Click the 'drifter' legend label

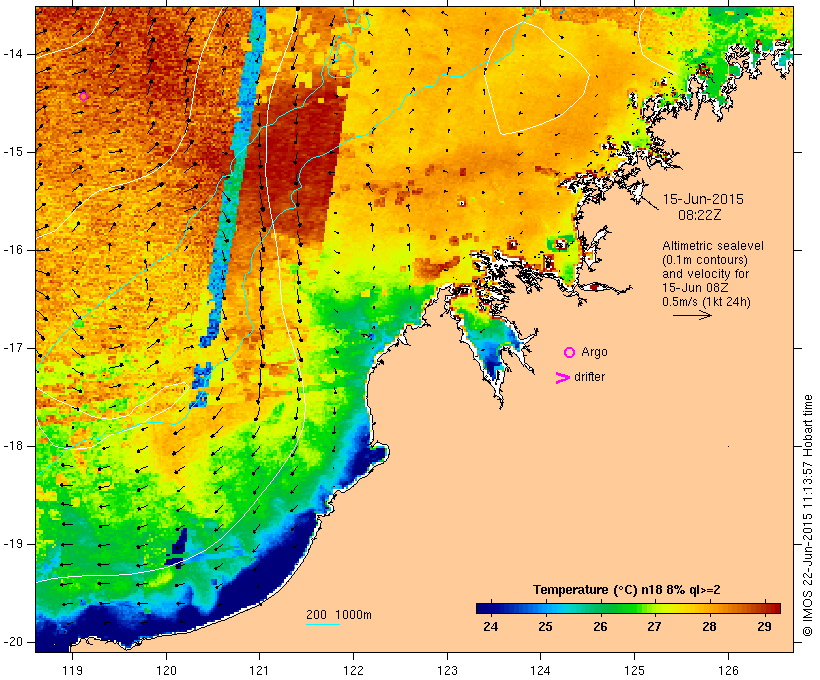[x=589, y=377]
